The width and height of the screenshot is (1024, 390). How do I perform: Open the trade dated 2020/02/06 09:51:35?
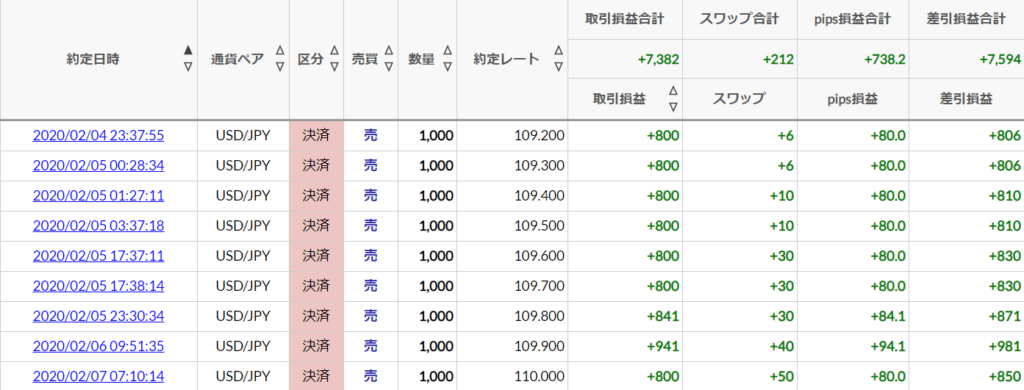98,346
